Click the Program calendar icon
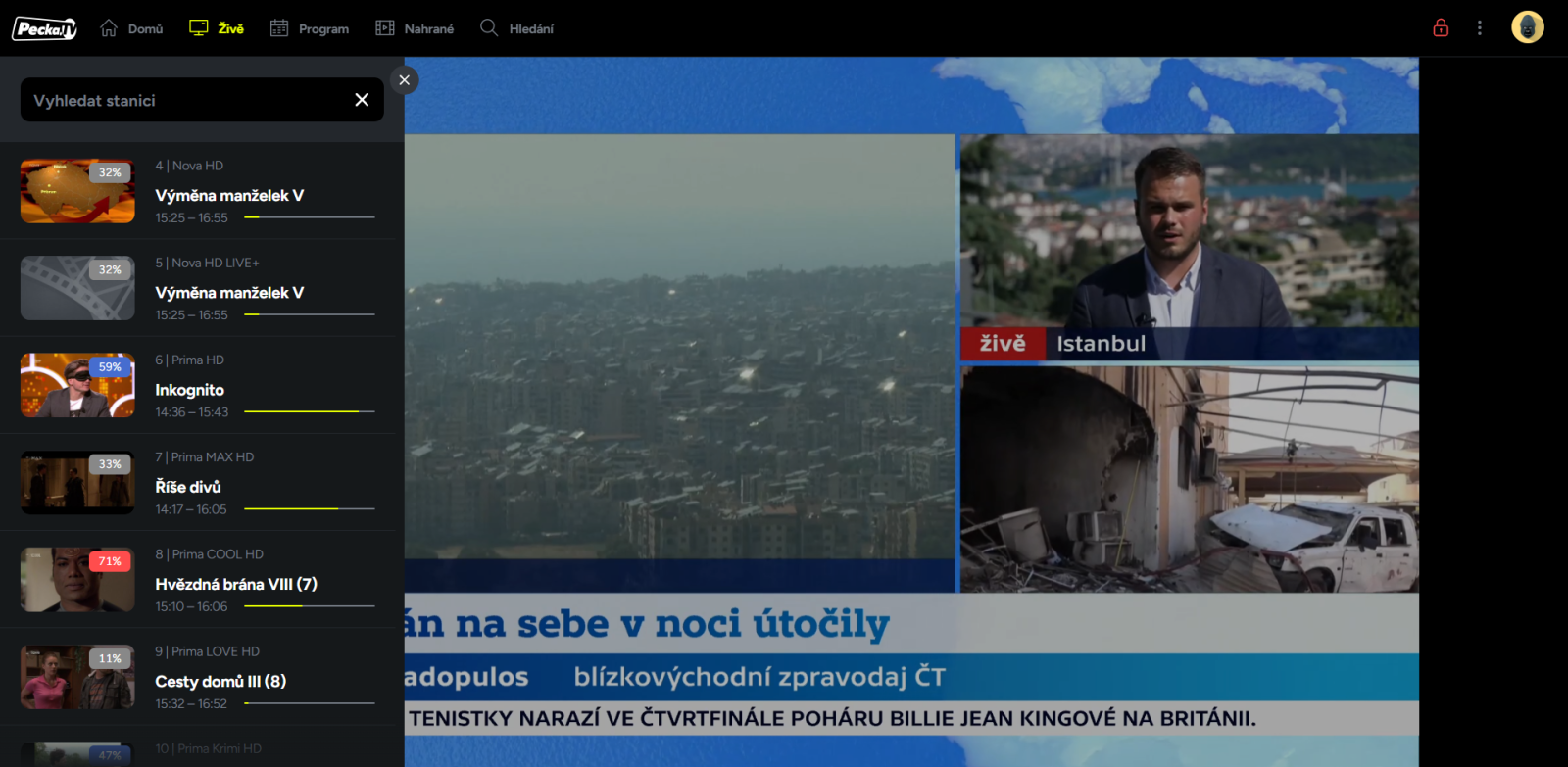 tap(279, 28)
